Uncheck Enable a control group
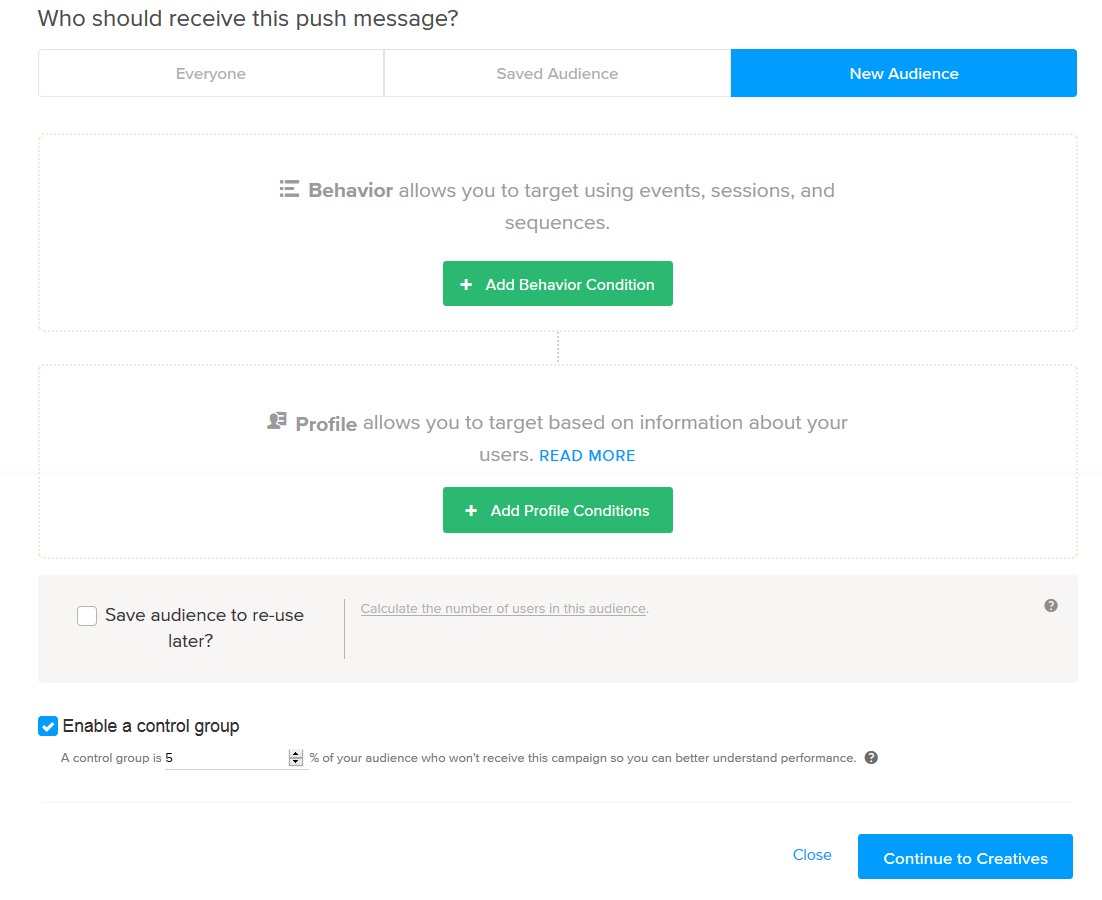Viewport: 1102px width, 900px height. pos(48,726)
